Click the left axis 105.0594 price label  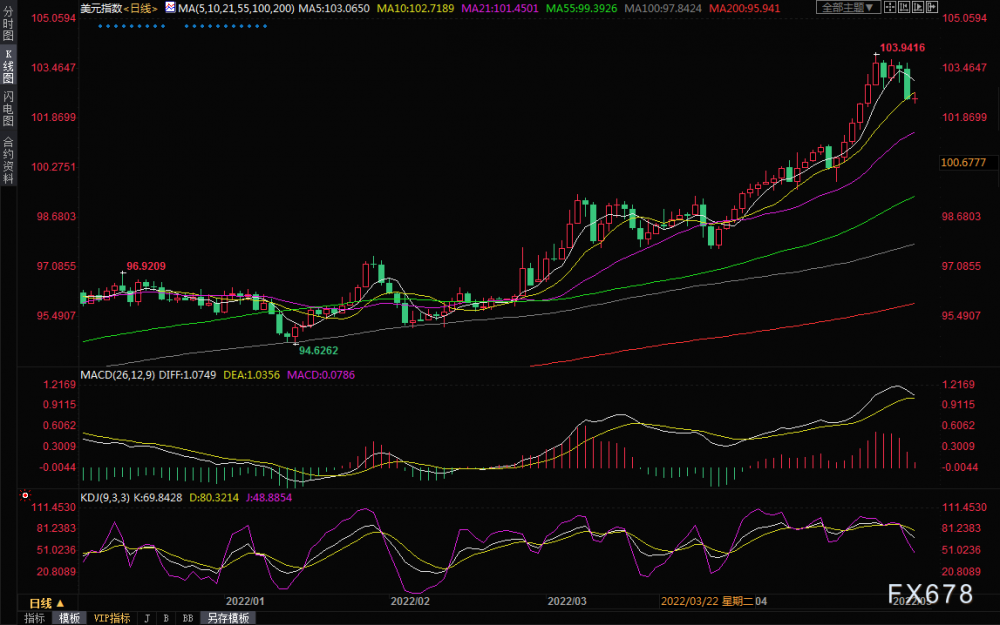pyautogui.click(x=54, y=18)
